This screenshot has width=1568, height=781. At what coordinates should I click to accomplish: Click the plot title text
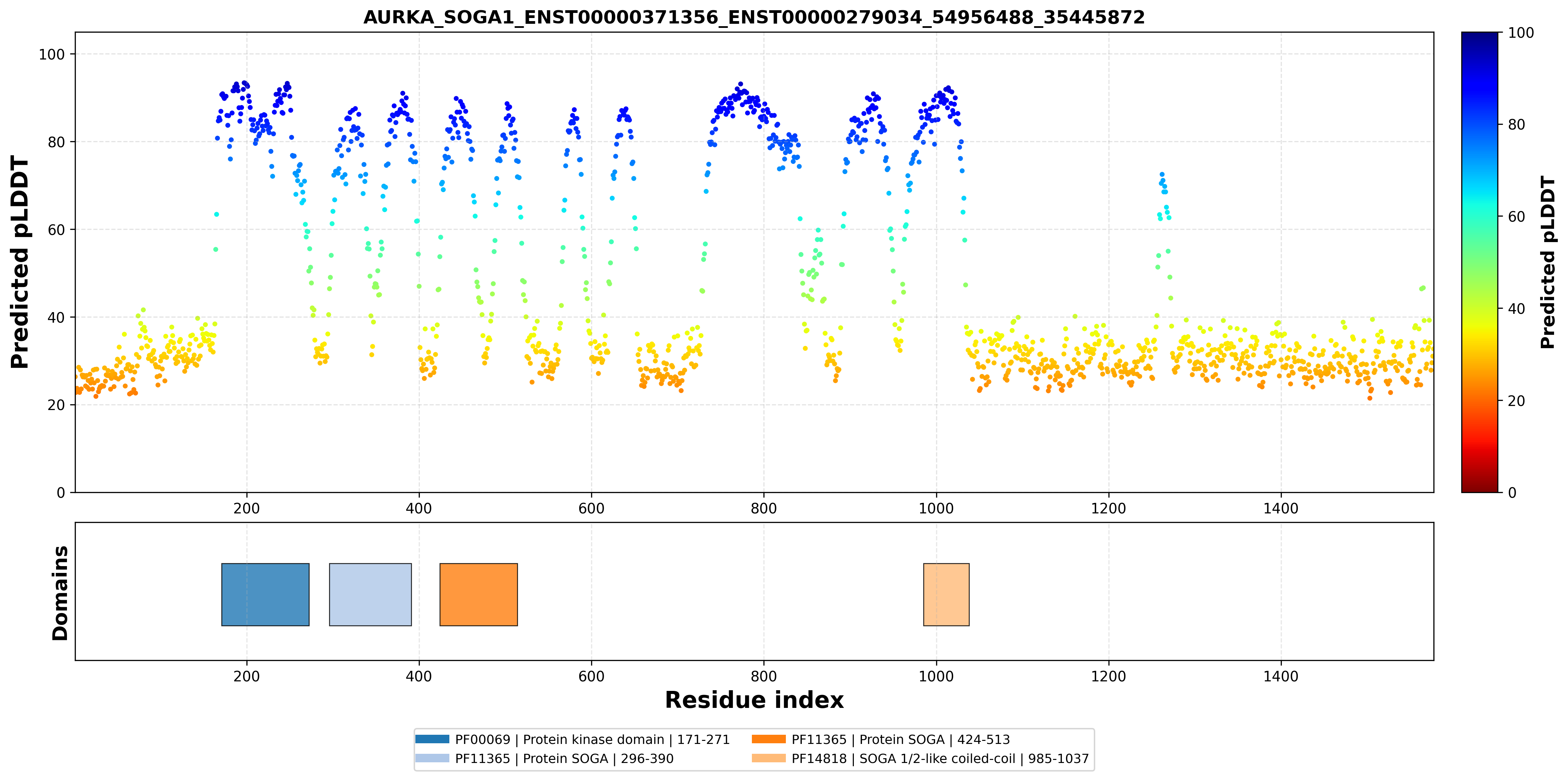coord(754,17)
